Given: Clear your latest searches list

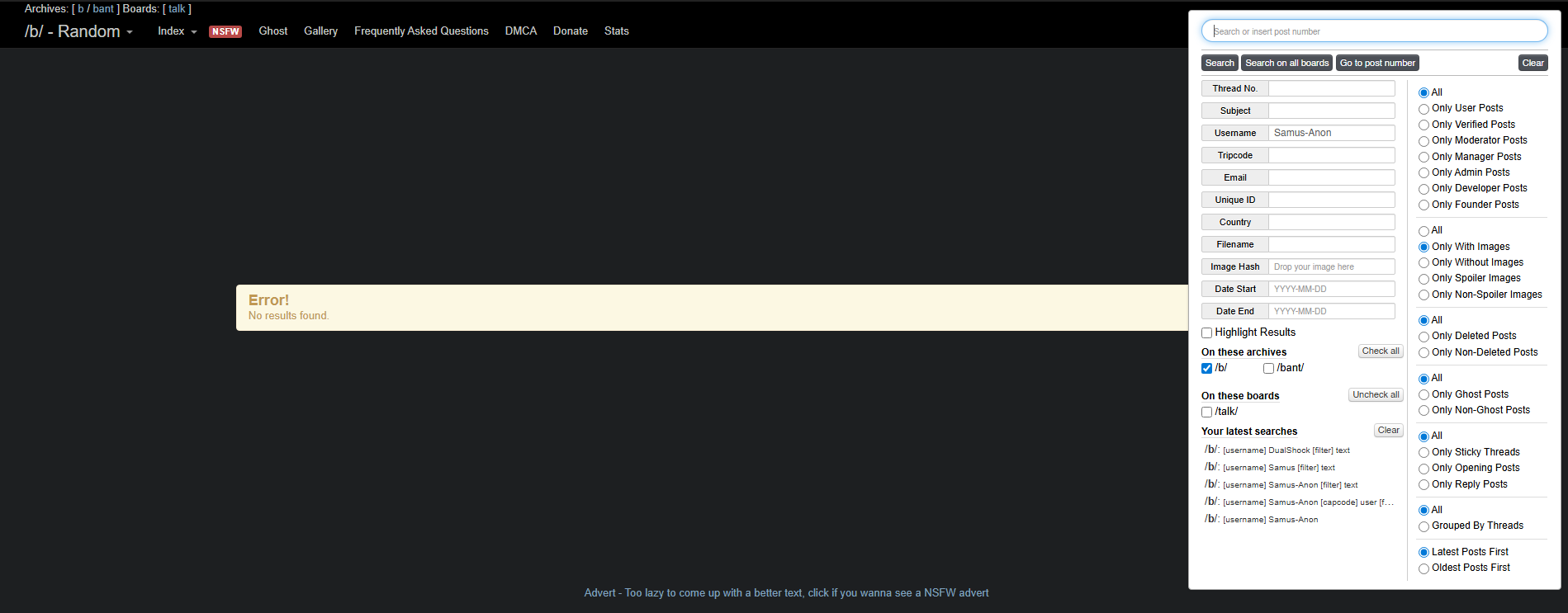Looking at the screenshot, I should point(1389,431).
